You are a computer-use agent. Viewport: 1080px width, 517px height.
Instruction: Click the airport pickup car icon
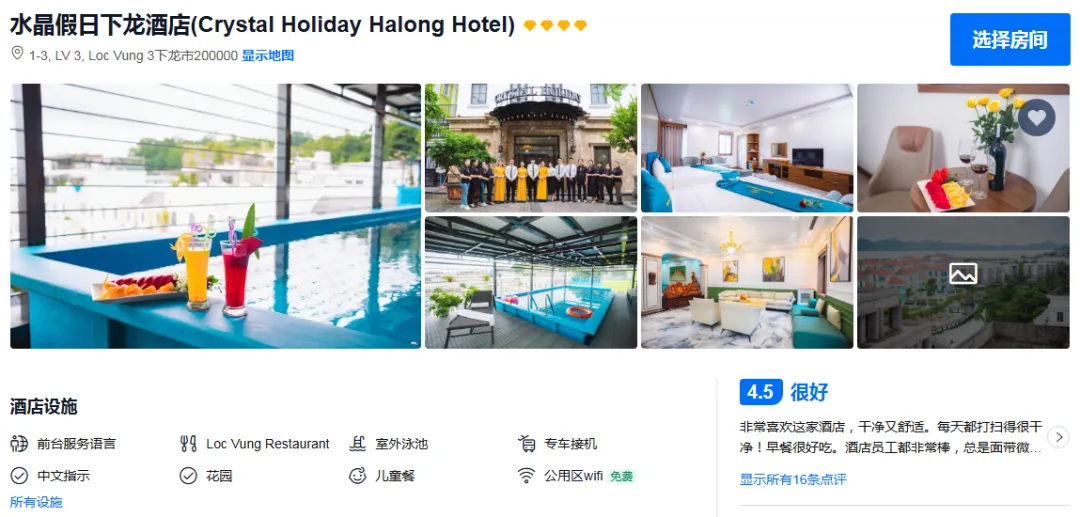526,444
